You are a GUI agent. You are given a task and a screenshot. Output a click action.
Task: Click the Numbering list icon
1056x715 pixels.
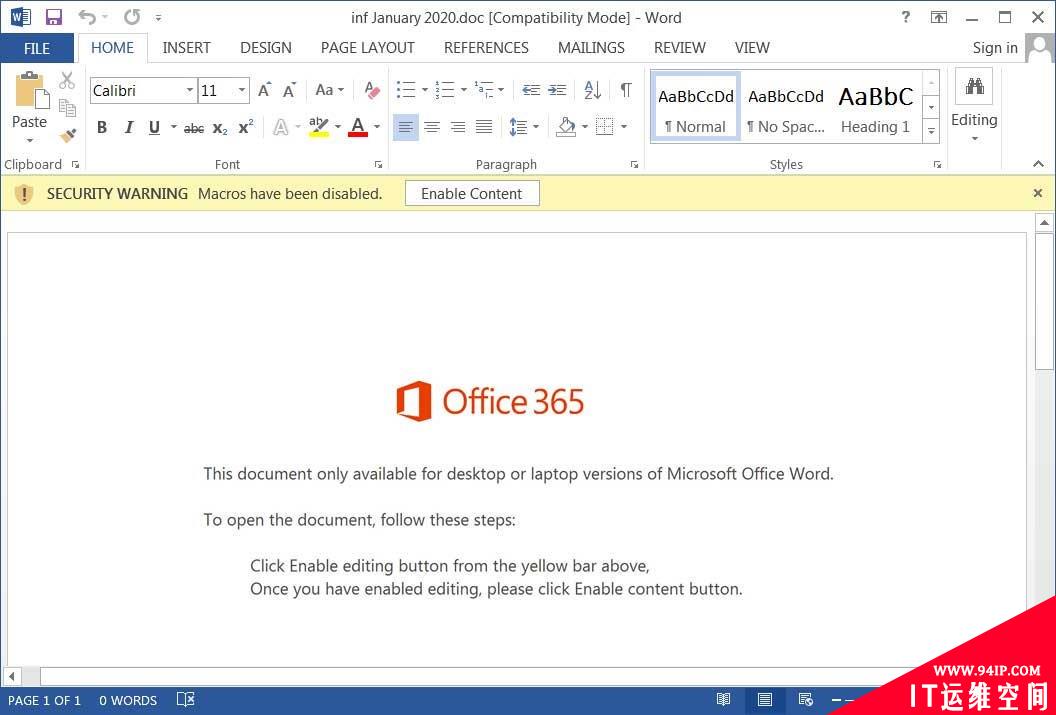(445, 90)
